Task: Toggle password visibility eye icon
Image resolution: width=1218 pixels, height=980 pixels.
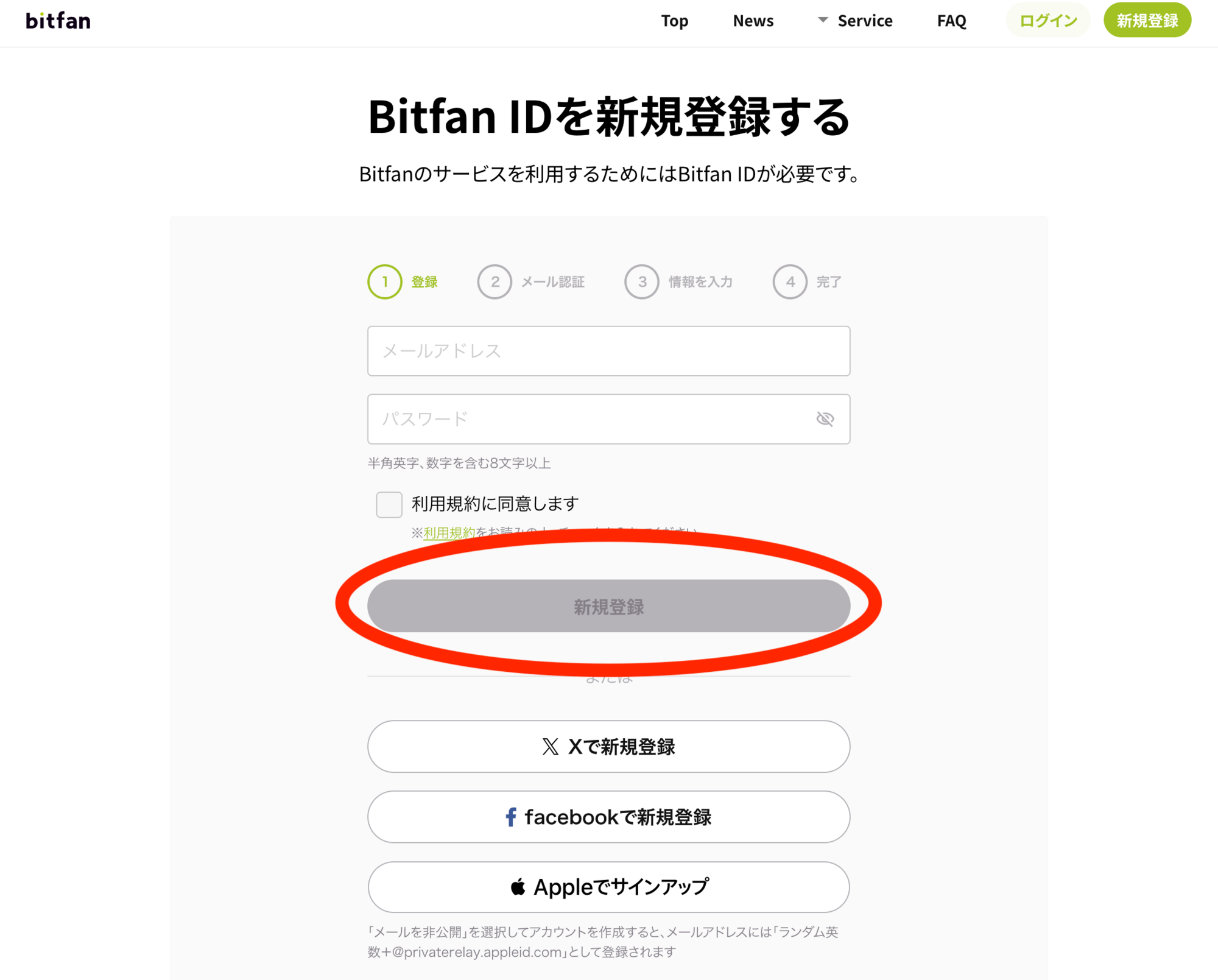Action: [825, 419]
